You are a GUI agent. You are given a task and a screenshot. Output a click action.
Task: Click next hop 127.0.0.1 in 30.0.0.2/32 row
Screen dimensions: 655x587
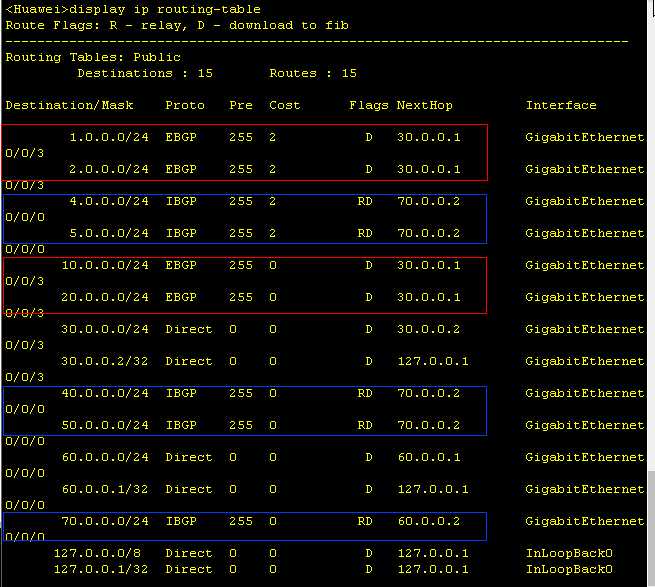coord(433,361)
